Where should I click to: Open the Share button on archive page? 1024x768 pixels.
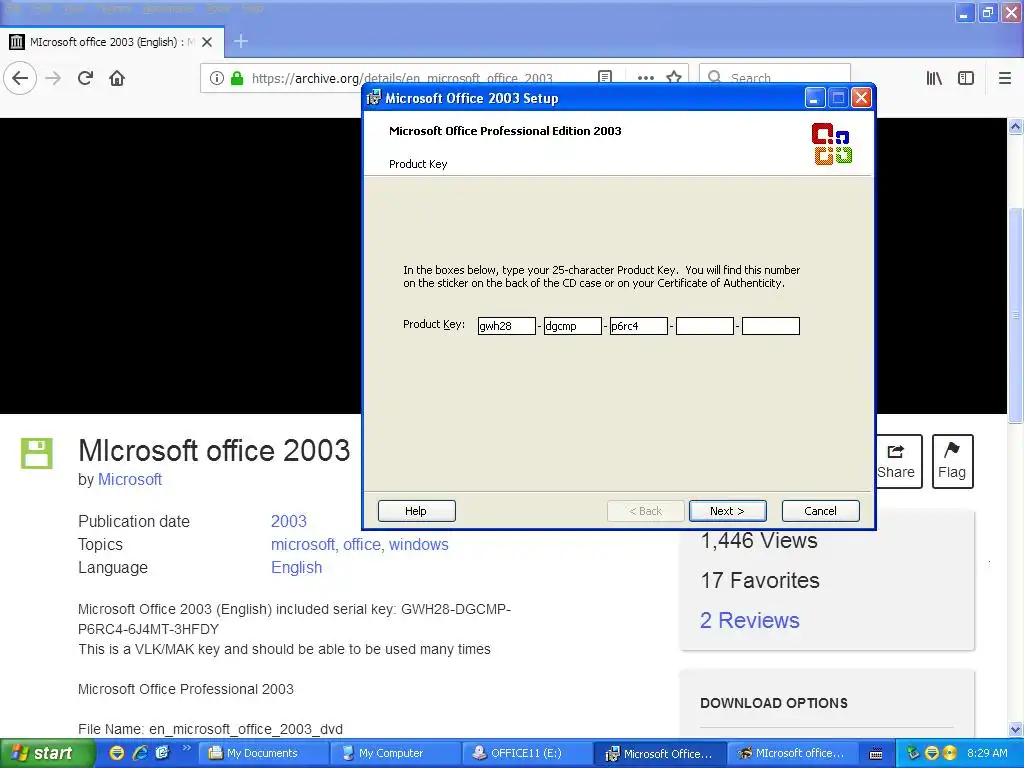(x=899, y=461)
